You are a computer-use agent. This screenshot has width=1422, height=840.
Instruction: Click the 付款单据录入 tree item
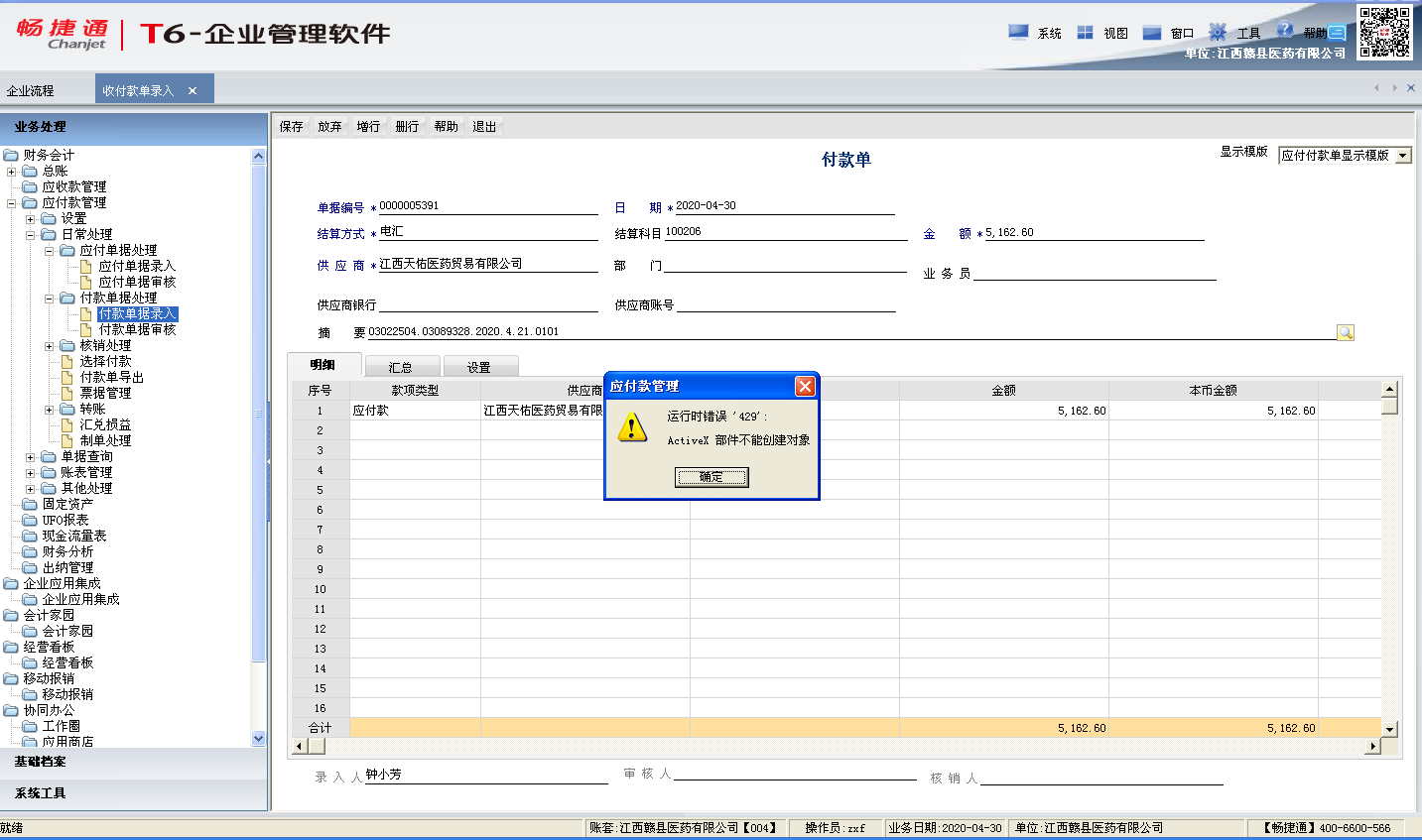pos(137,313)
